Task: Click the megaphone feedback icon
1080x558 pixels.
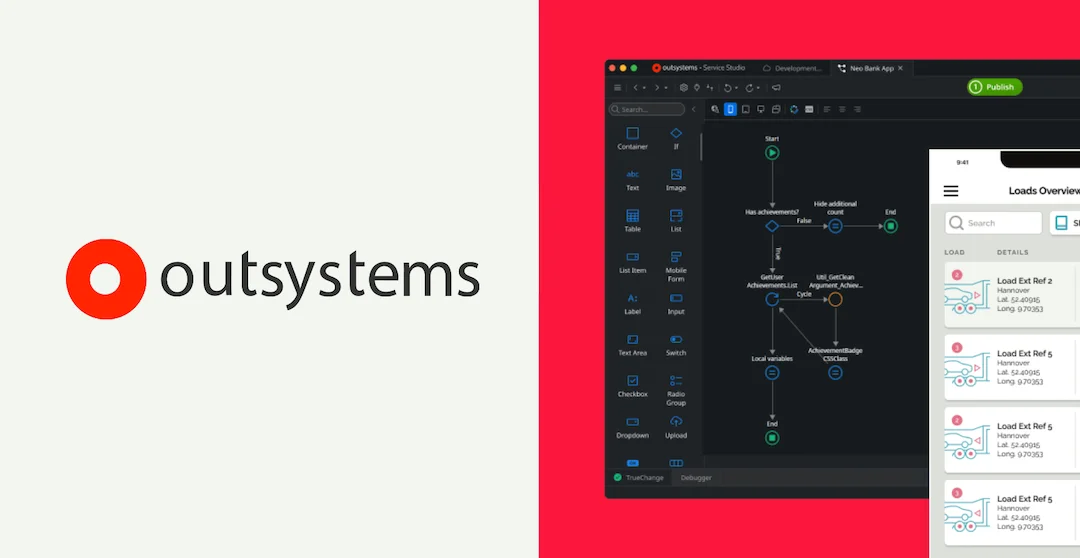Action: click(776, 87)
